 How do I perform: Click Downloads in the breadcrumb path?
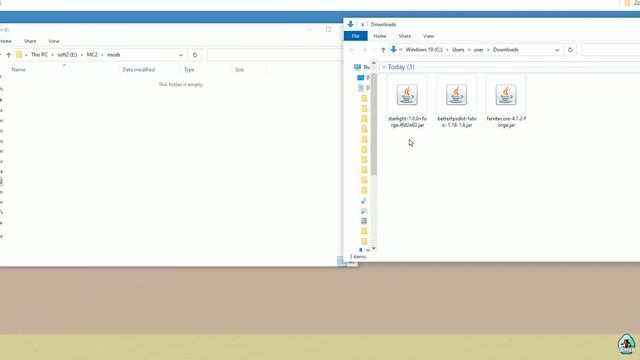point(505,50)
